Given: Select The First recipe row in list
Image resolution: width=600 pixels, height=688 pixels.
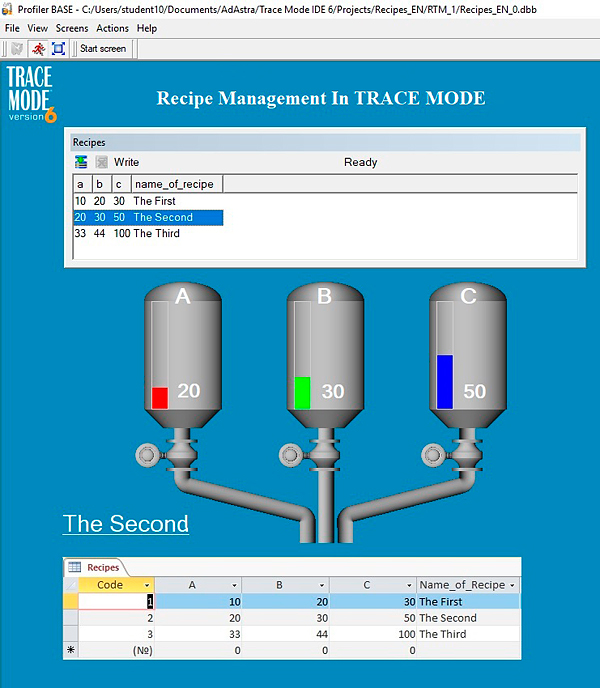Looking at the screenshot, I should click(x=148, y=201).
